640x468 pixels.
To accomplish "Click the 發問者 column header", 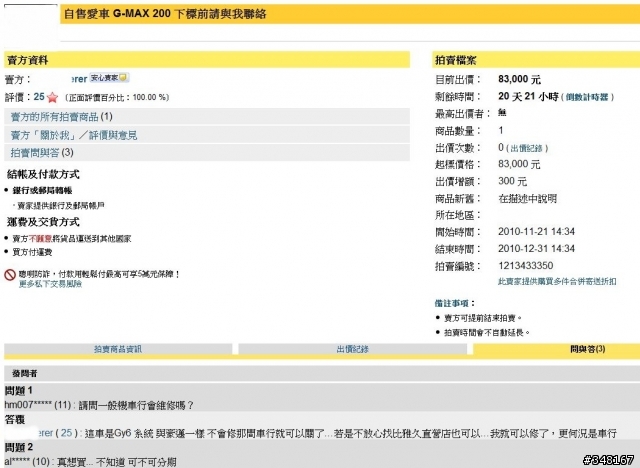I will [x=24, y=373].
